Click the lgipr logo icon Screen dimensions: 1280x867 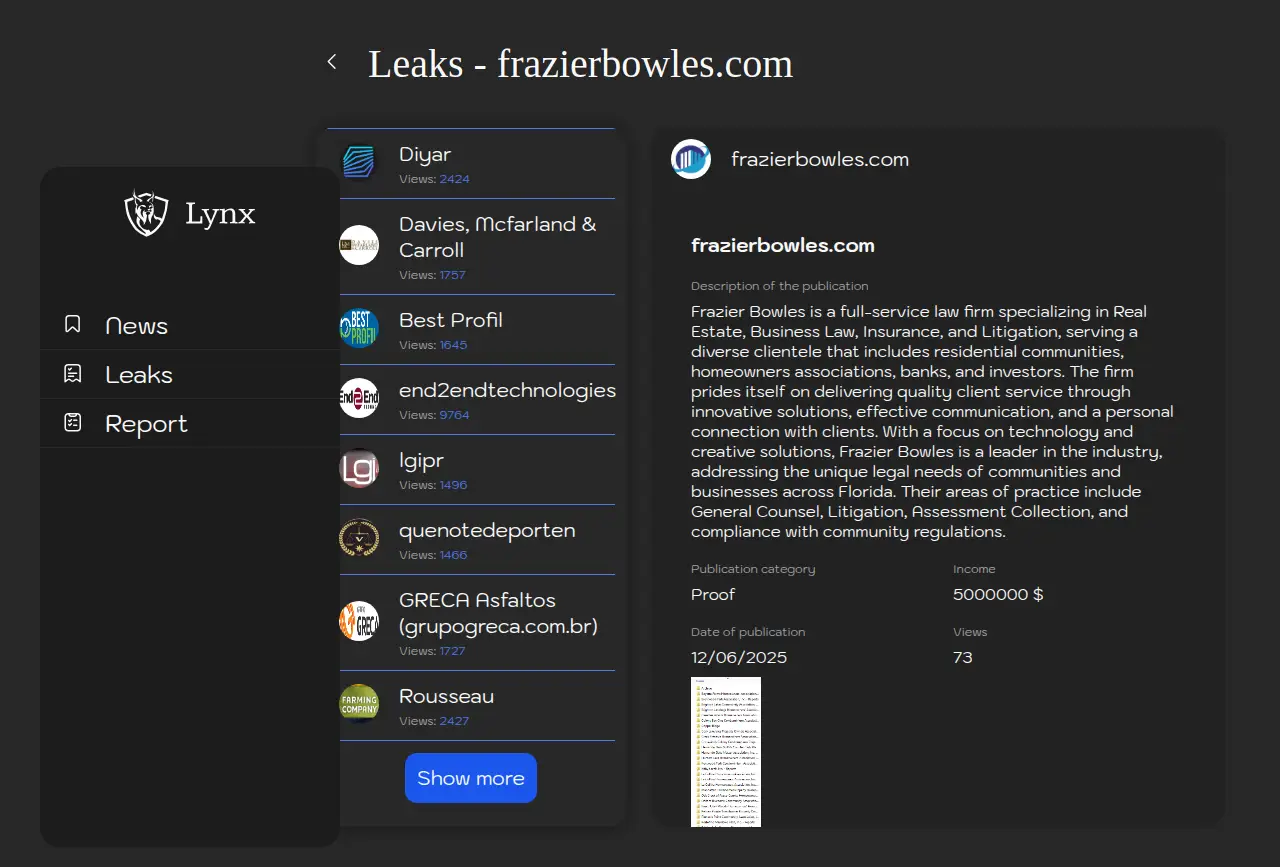pos(359,468)
